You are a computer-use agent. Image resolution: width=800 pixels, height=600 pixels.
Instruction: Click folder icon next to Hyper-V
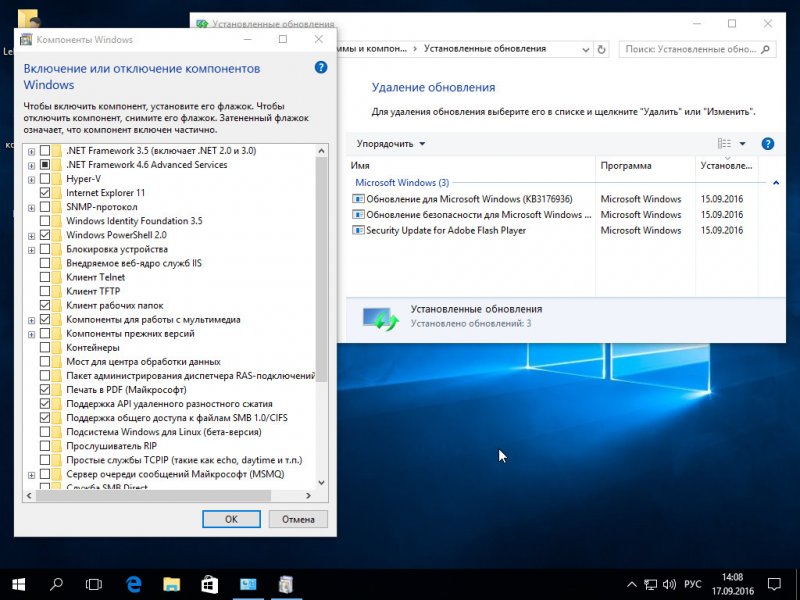(x=56, y=179)
